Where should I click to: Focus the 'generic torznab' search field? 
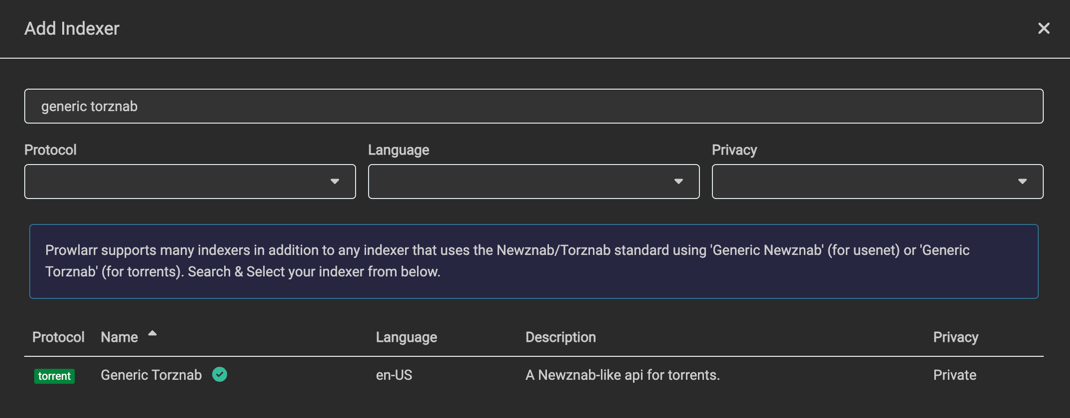[x=533, y=106]
